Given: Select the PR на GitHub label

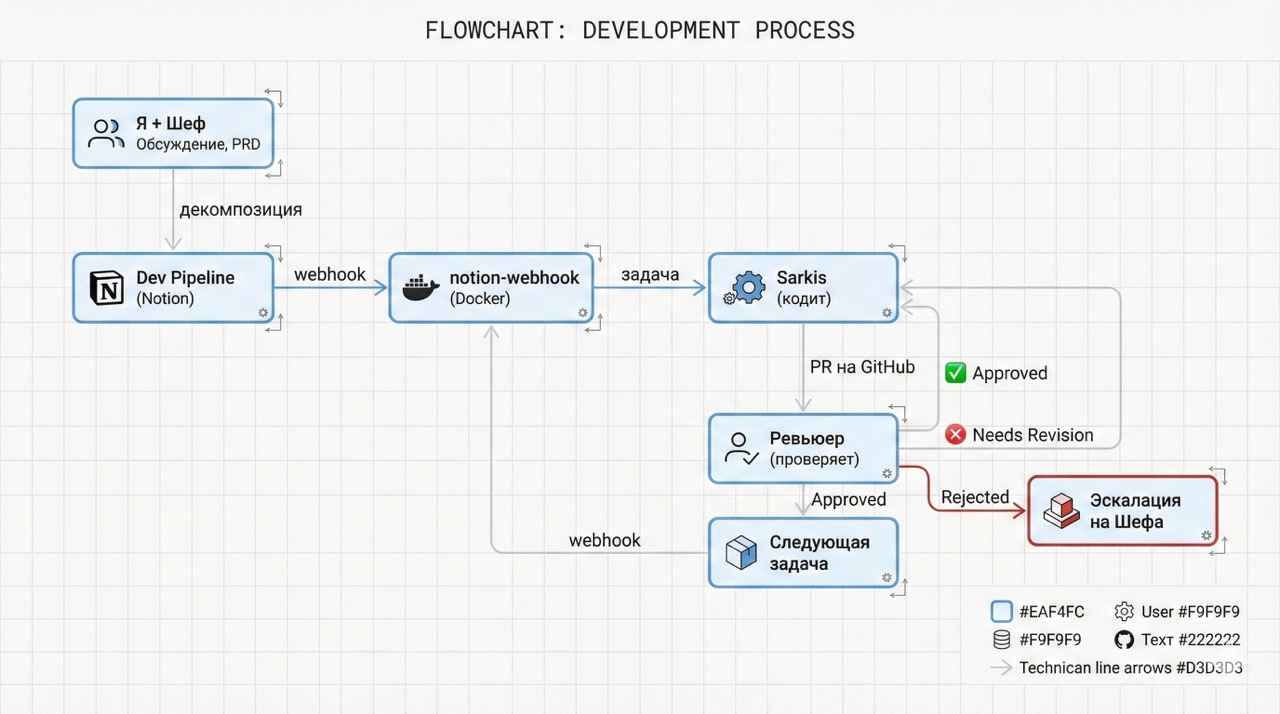Looking at the screenshot, I should (862, 367).
